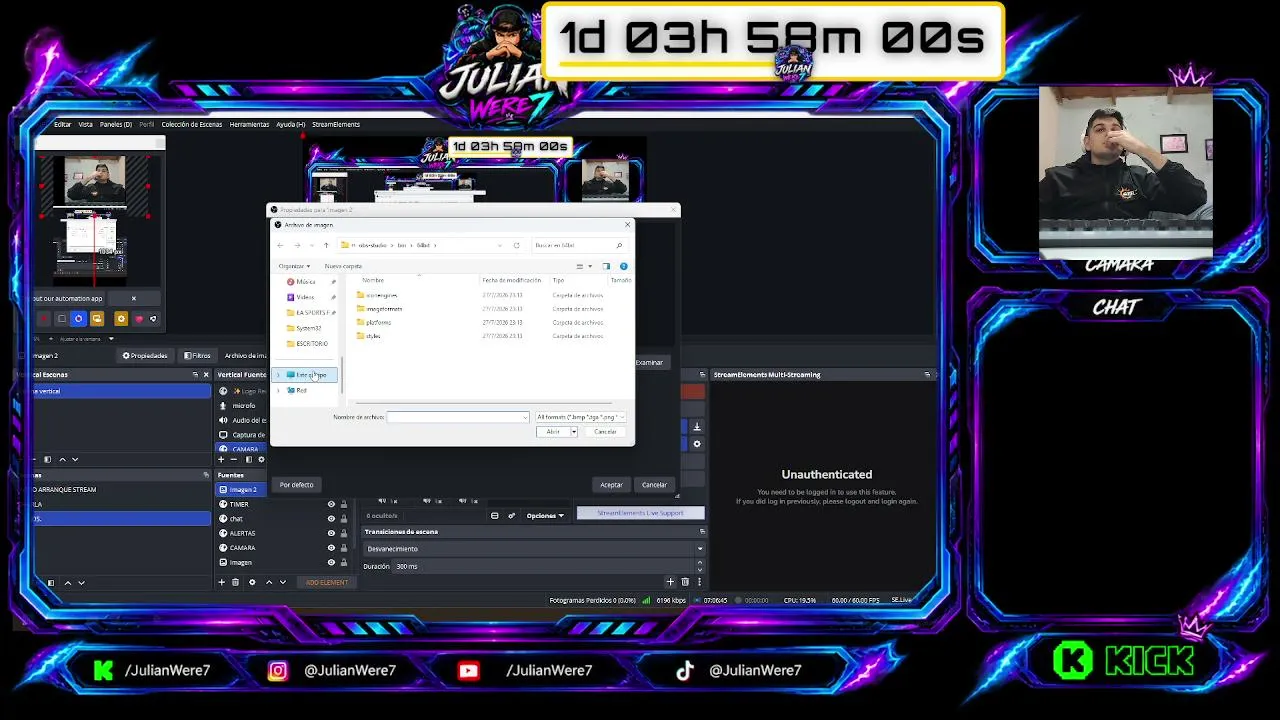Viewport: 1280px width, 720px height.
Task: Expand the address bar path dropdown
Action: tap(500, 245)
